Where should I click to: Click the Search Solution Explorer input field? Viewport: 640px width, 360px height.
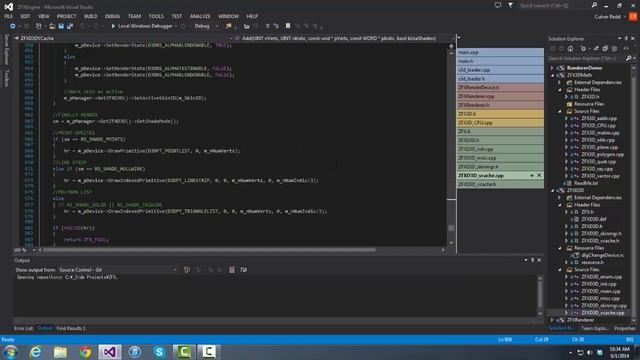point(586,58)
